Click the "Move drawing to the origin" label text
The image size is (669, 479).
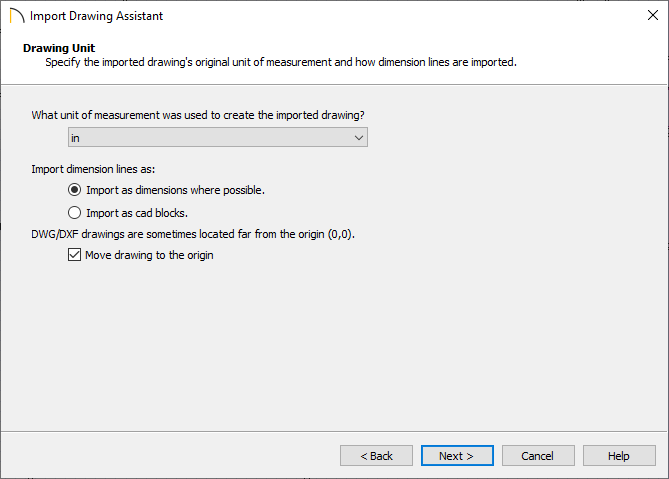pyautogui.click(x=149, y=255)
